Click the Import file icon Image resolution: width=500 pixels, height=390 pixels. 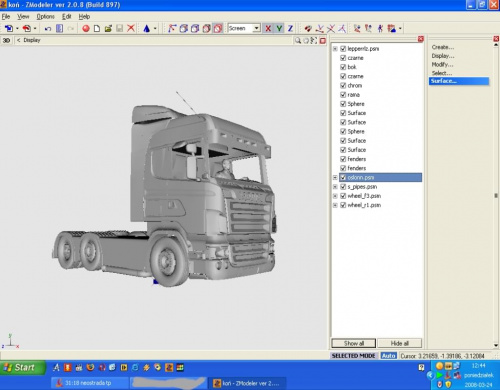pyautogui.click(x=9, y=29)
